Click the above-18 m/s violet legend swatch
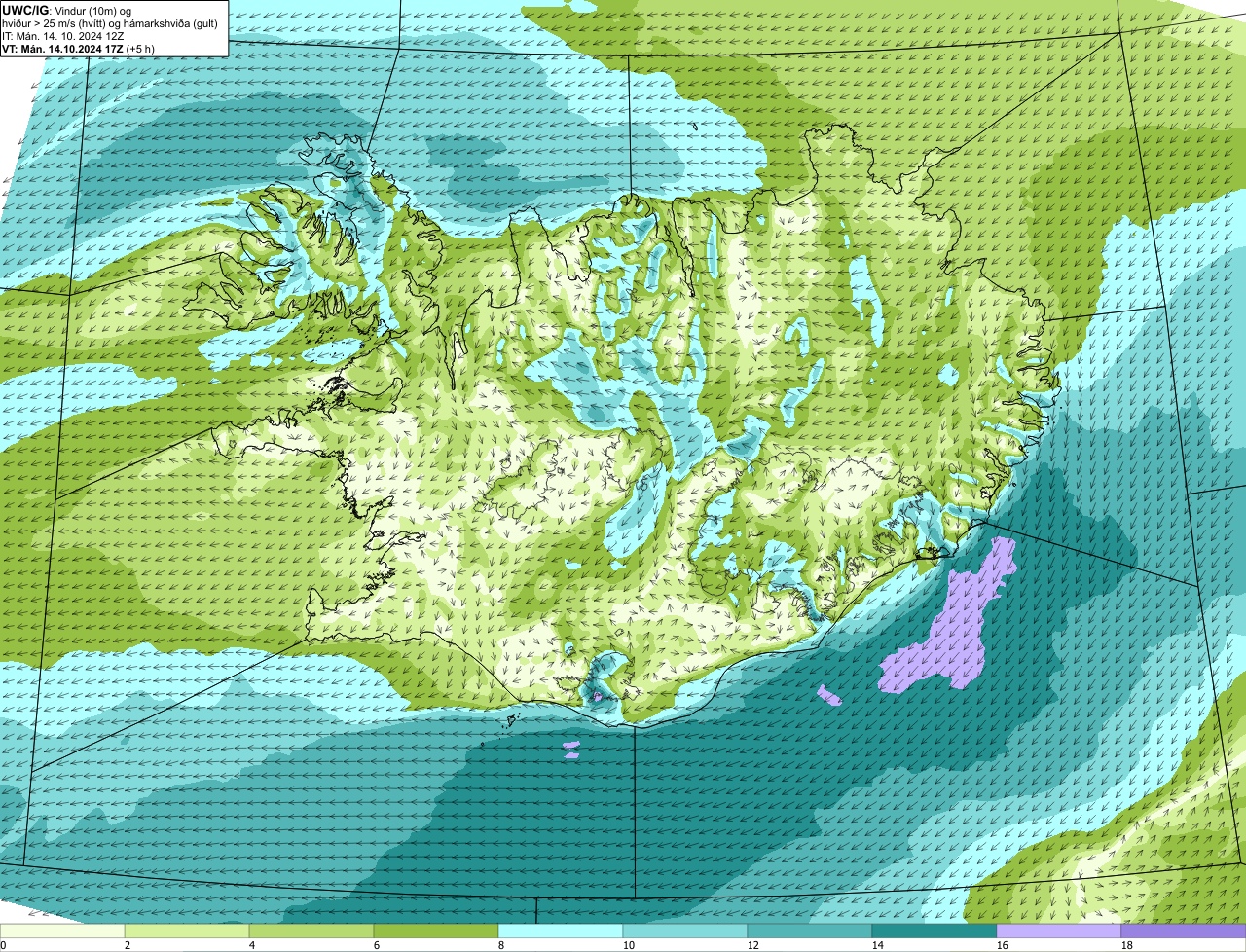1246x952 pixels. point(1184,932)
